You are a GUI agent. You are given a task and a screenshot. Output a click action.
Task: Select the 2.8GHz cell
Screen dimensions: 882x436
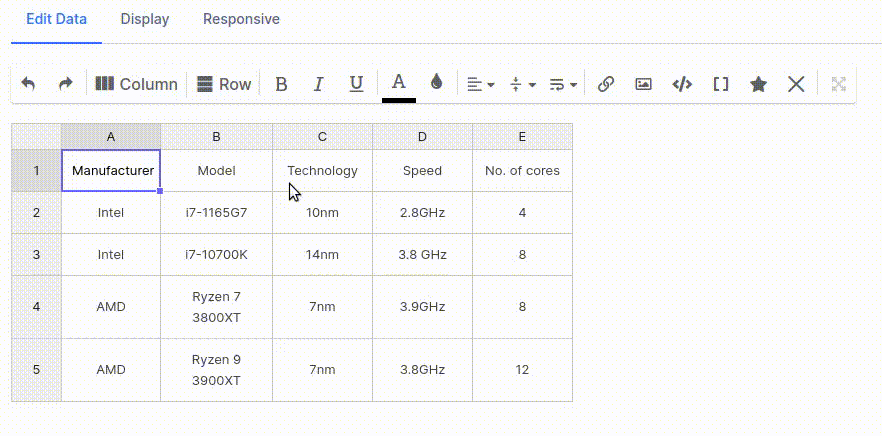(422, 213)
